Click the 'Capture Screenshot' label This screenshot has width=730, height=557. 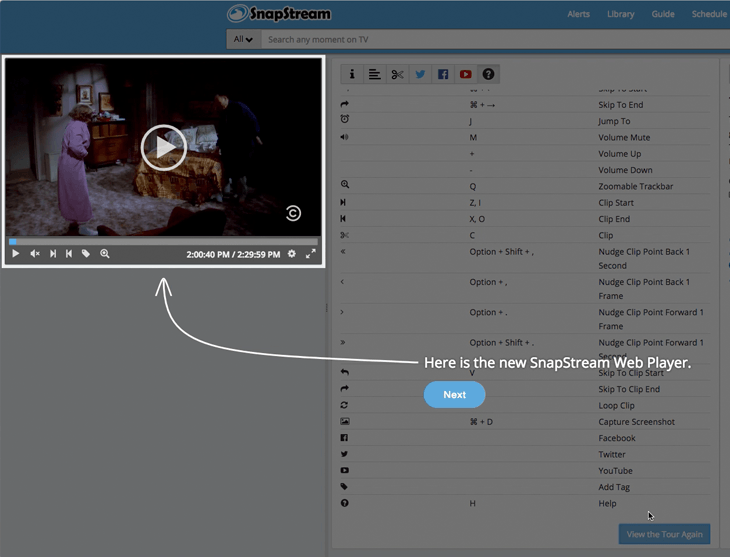(x=636, y=421)
